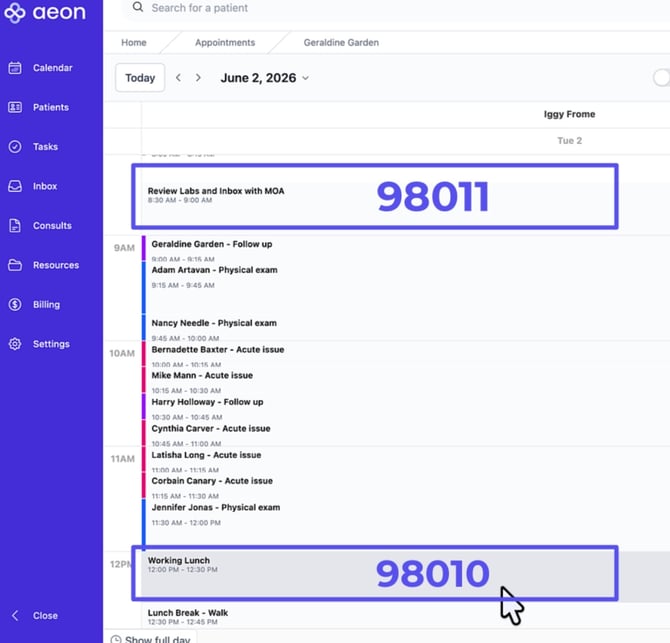Click the Settings menu label
670x643 pixels.
tap(51, 344)
